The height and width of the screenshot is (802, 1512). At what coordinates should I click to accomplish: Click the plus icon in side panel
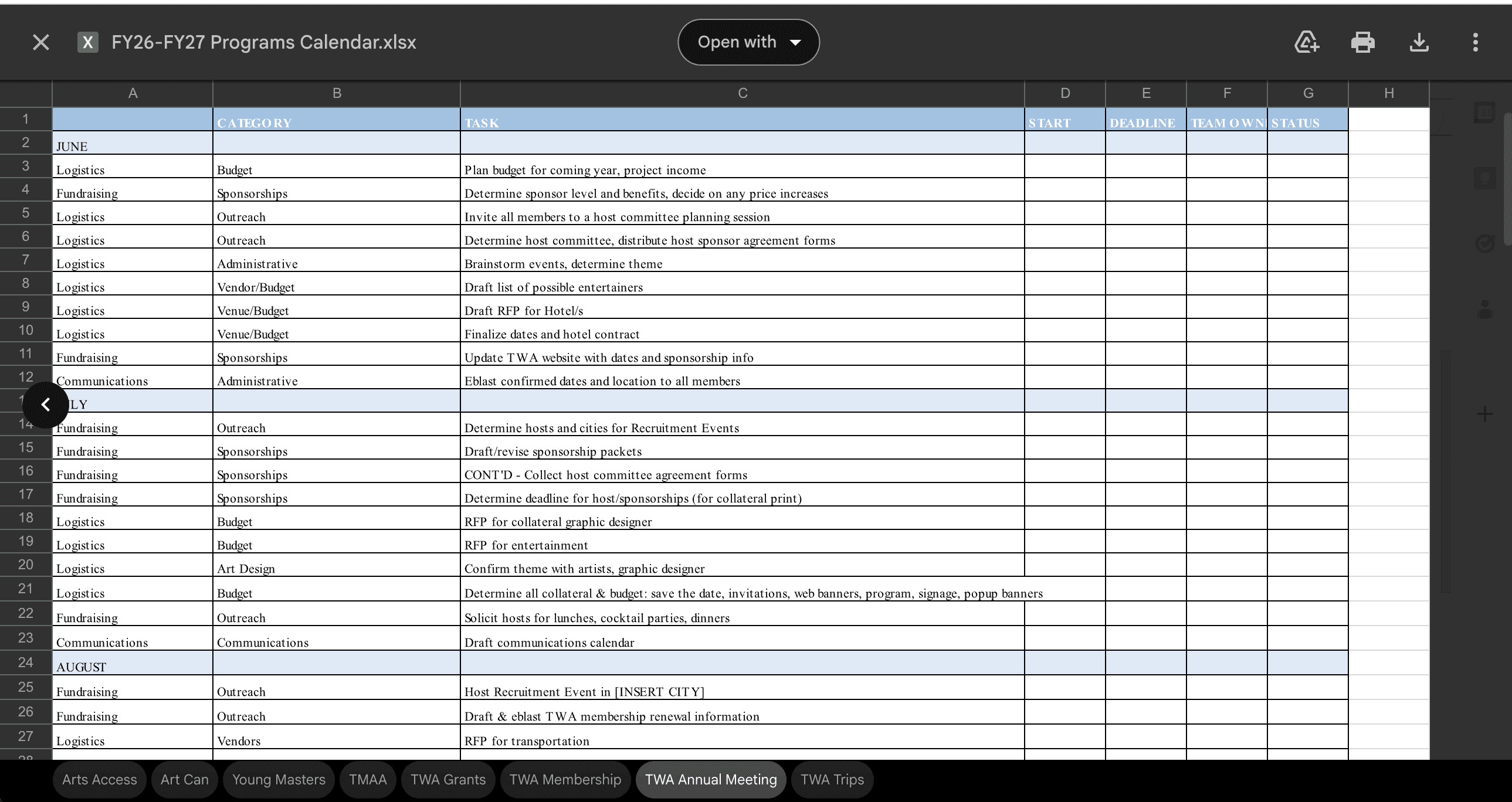point(1484,414)
